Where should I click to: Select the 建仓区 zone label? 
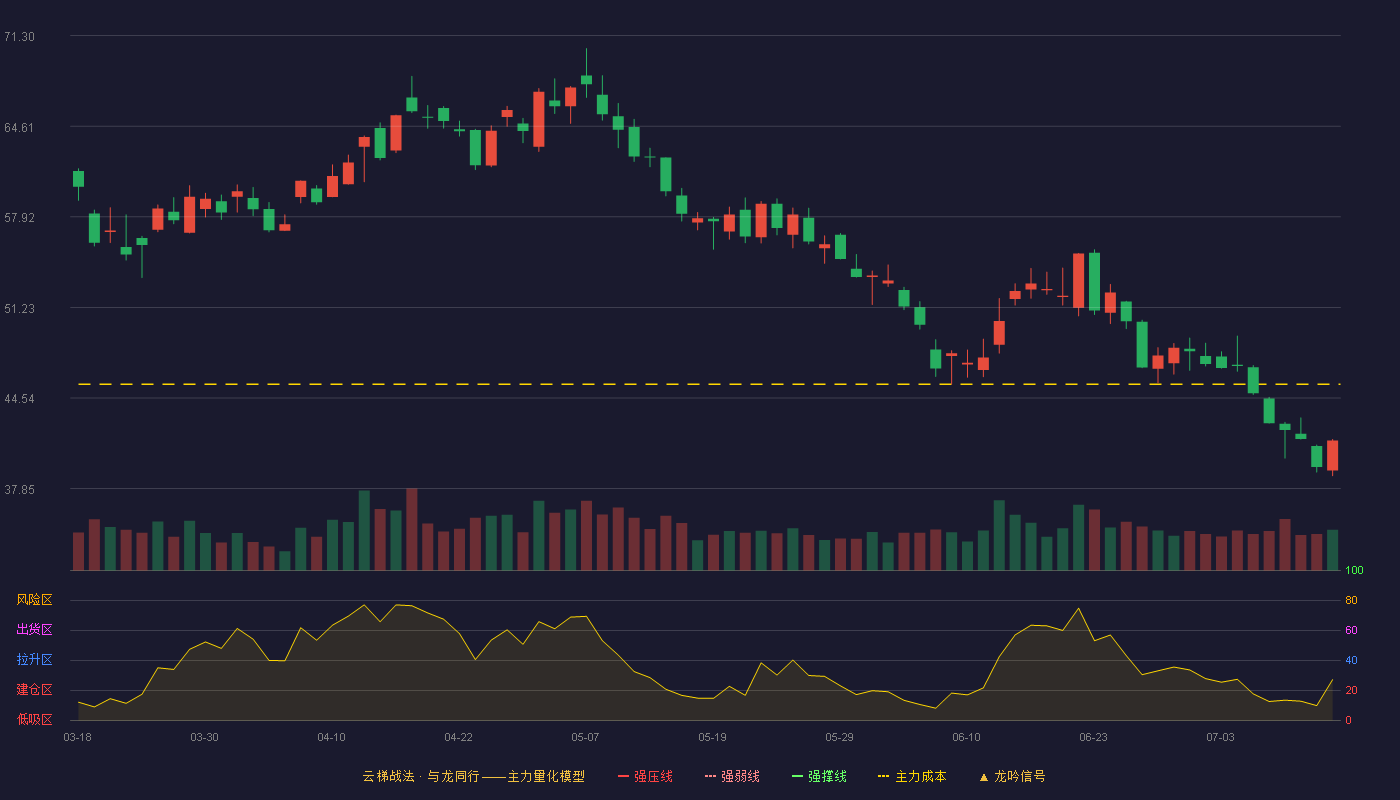click(34, 690)
